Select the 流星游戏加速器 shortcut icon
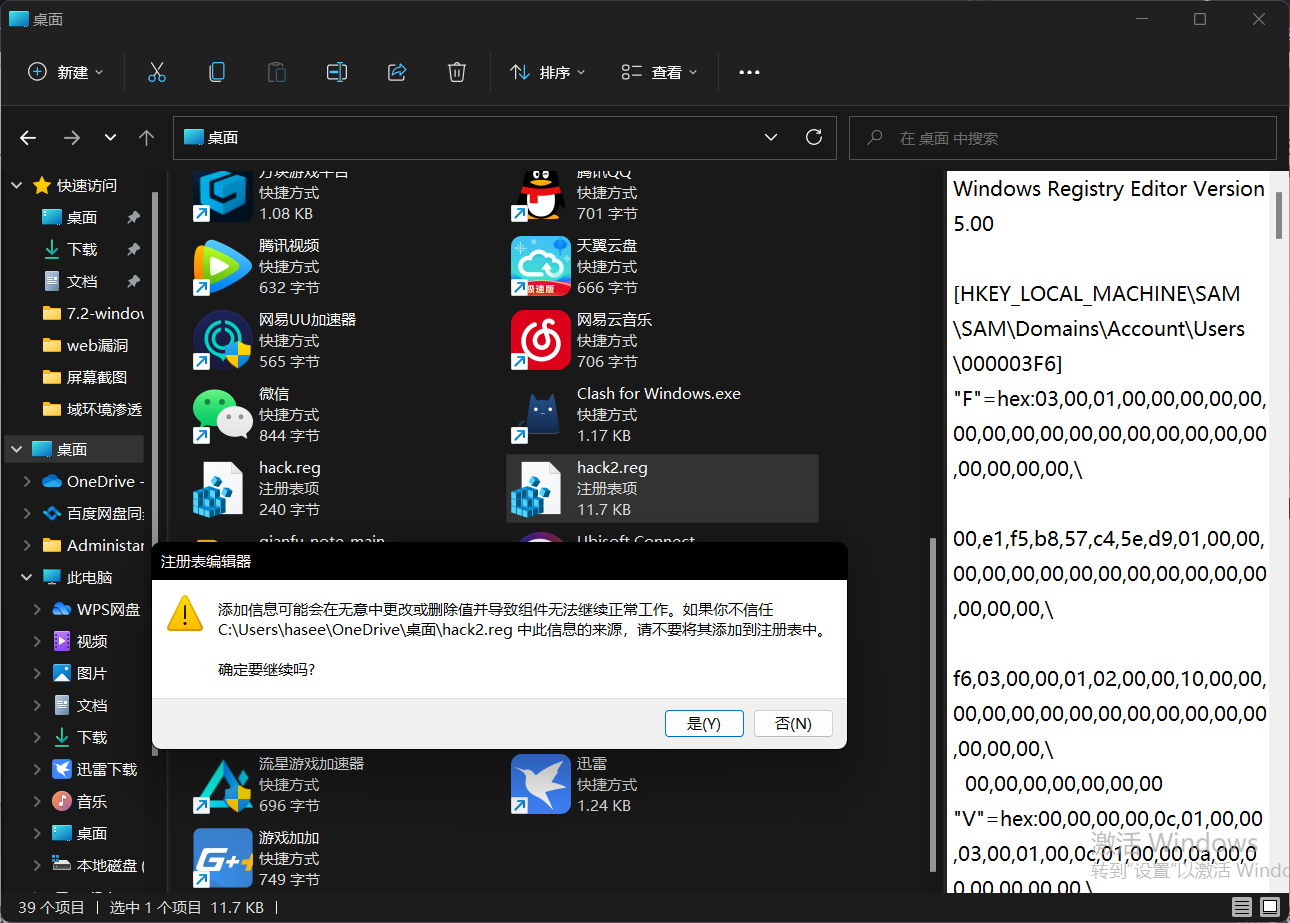The width and height of the screenshot is (1290, 923). pos(222,784)
